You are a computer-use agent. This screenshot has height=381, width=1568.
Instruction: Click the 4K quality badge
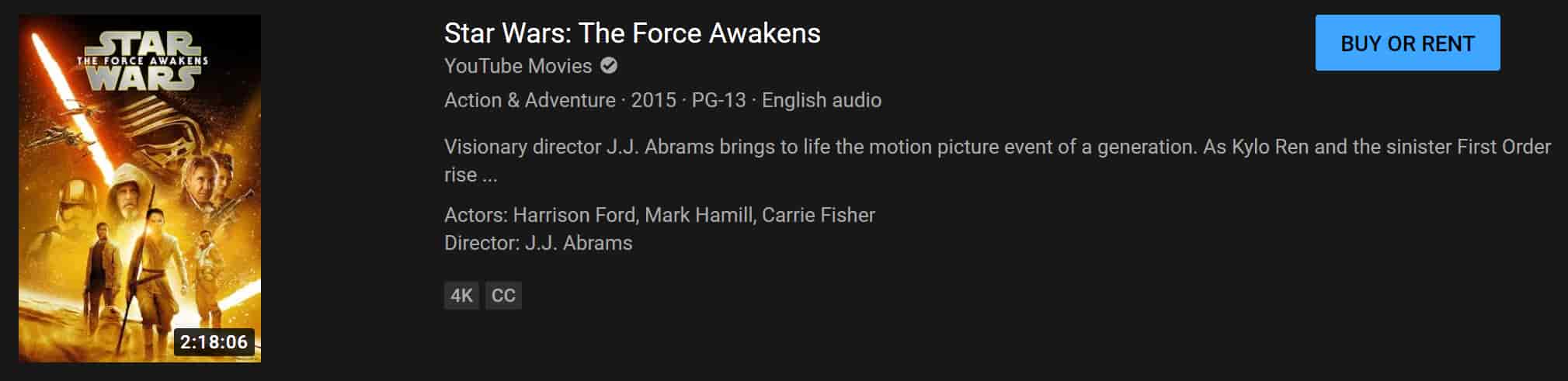pos(461,296)
